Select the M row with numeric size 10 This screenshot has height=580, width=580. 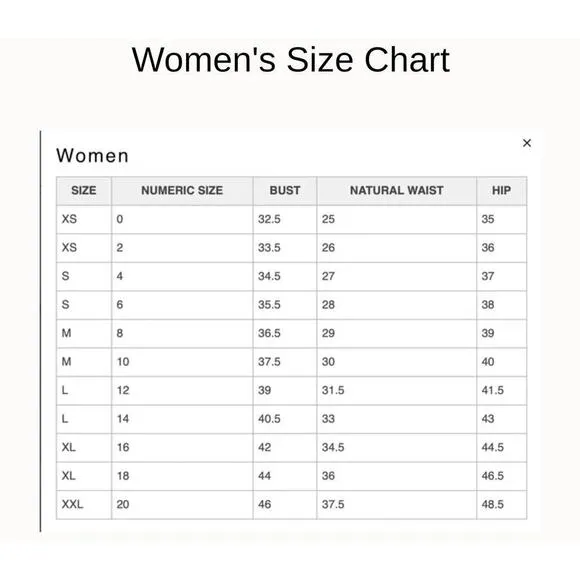click(291, 362)
